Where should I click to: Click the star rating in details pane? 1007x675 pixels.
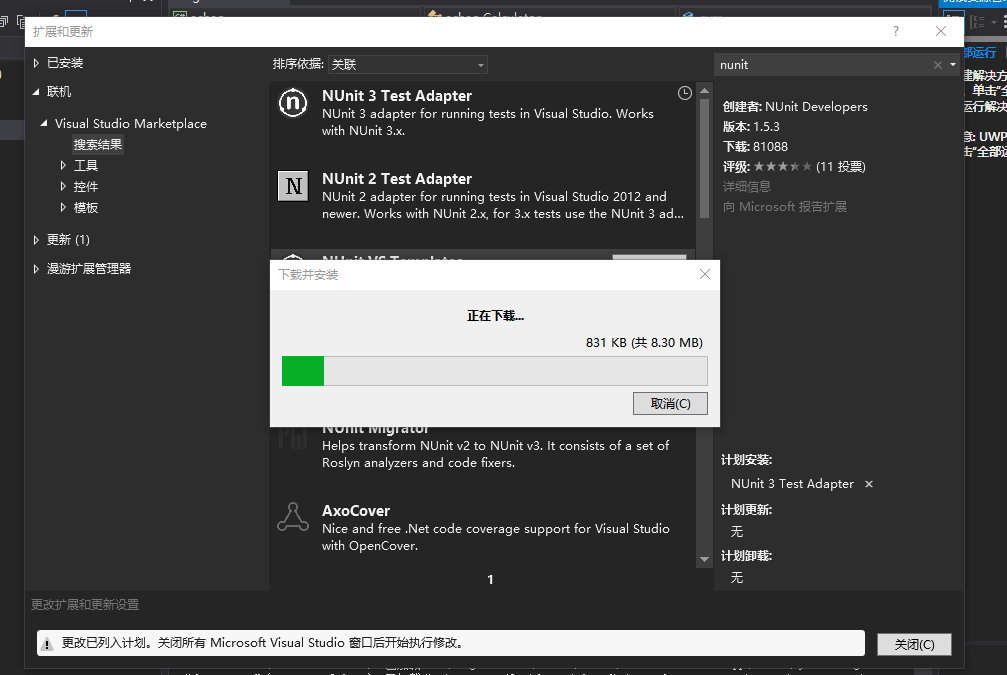(x=782, y=166)
